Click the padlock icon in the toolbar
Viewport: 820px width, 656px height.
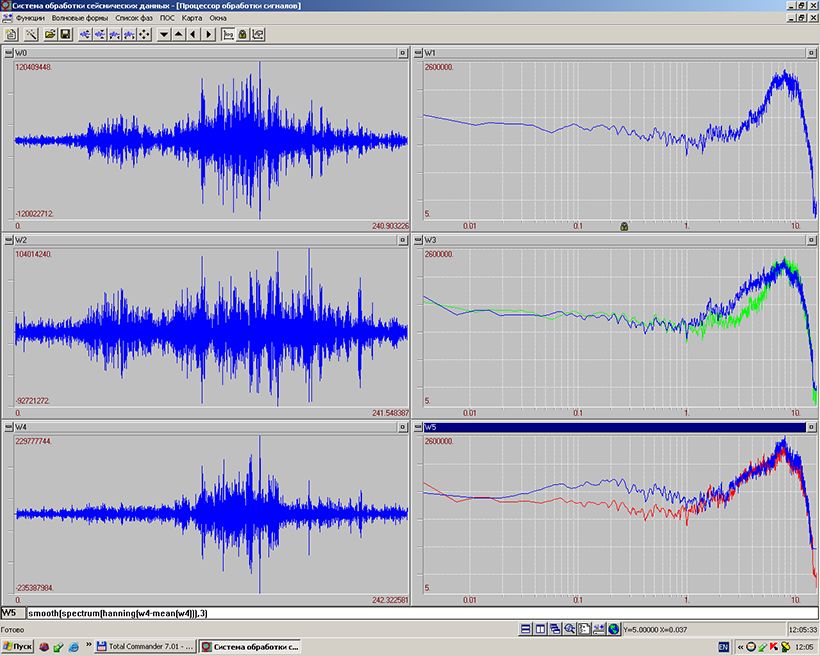242,34
